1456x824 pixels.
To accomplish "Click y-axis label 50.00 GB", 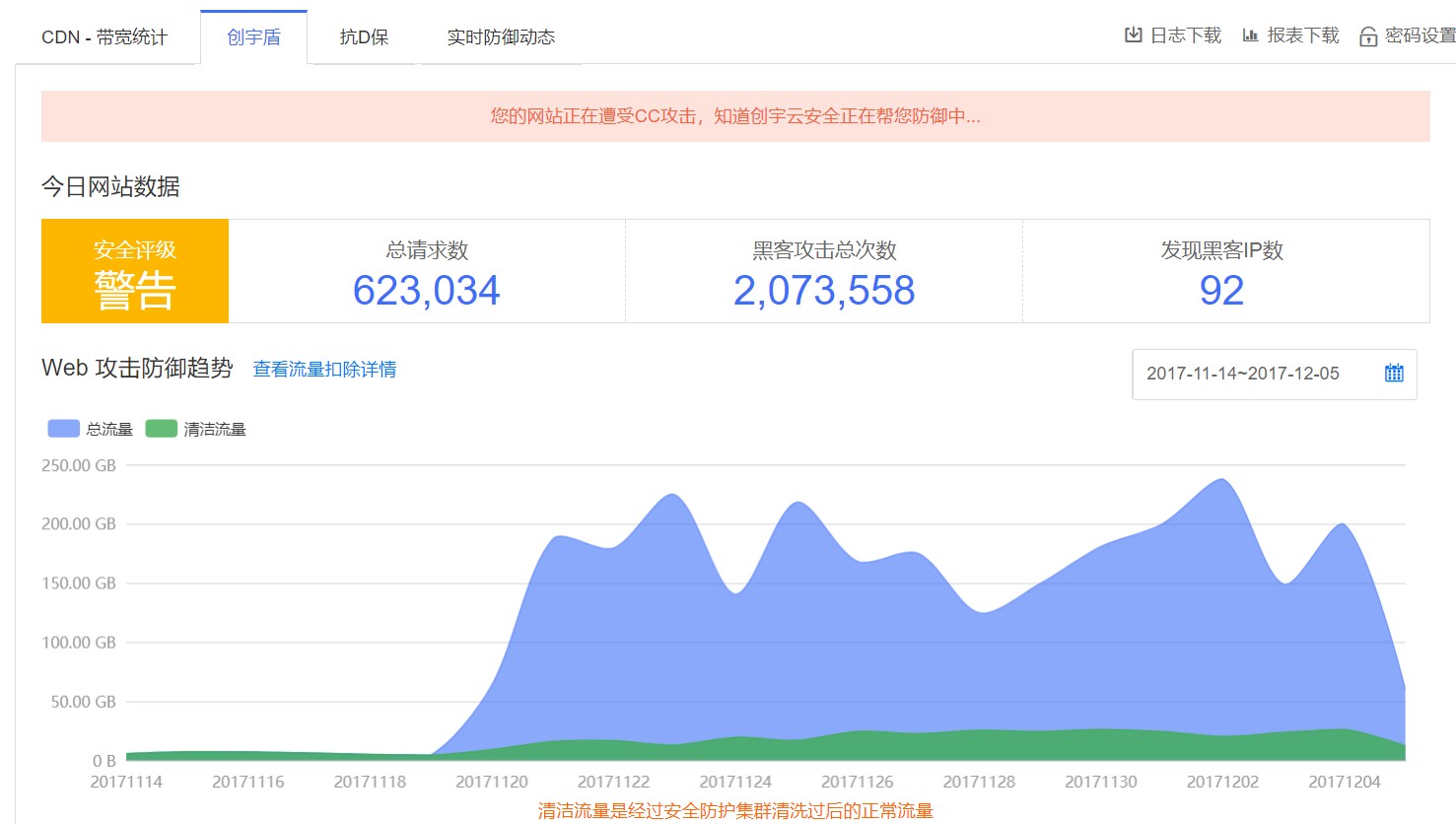I will point(83,702).
